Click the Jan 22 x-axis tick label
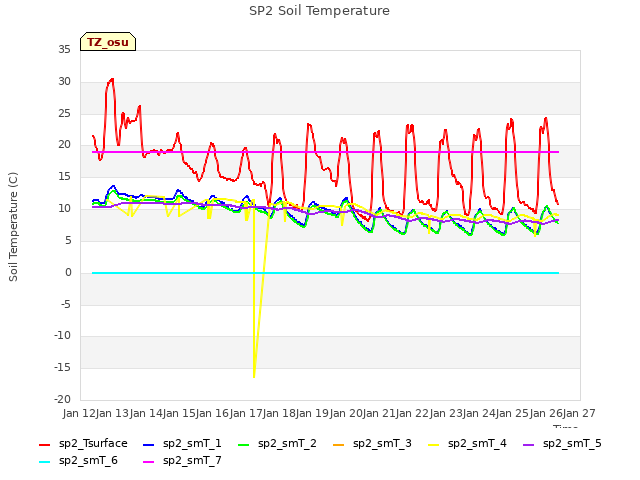This screenshot has width=640, height=480. click(412, 413)
